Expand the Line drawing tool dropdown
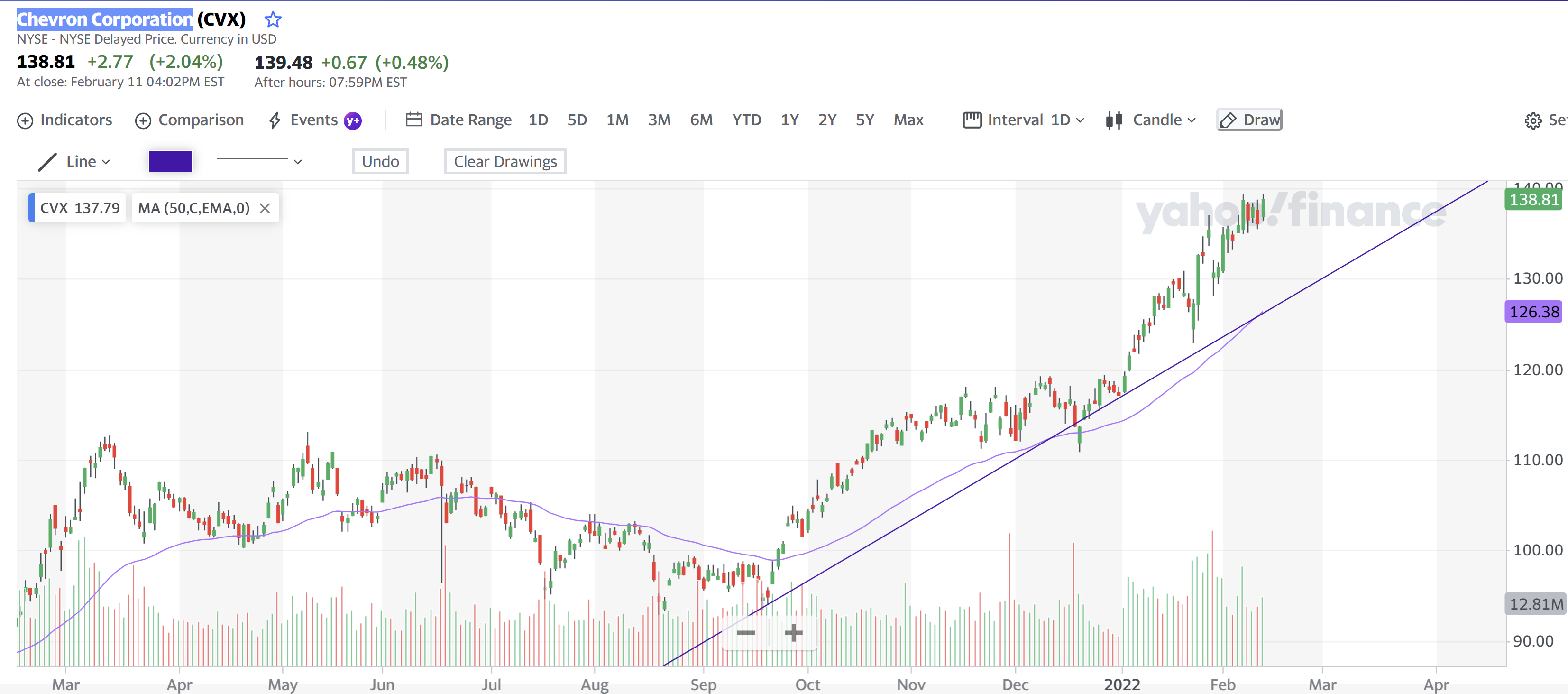This screenshot has width=1568, height=694. pos(74,161)
